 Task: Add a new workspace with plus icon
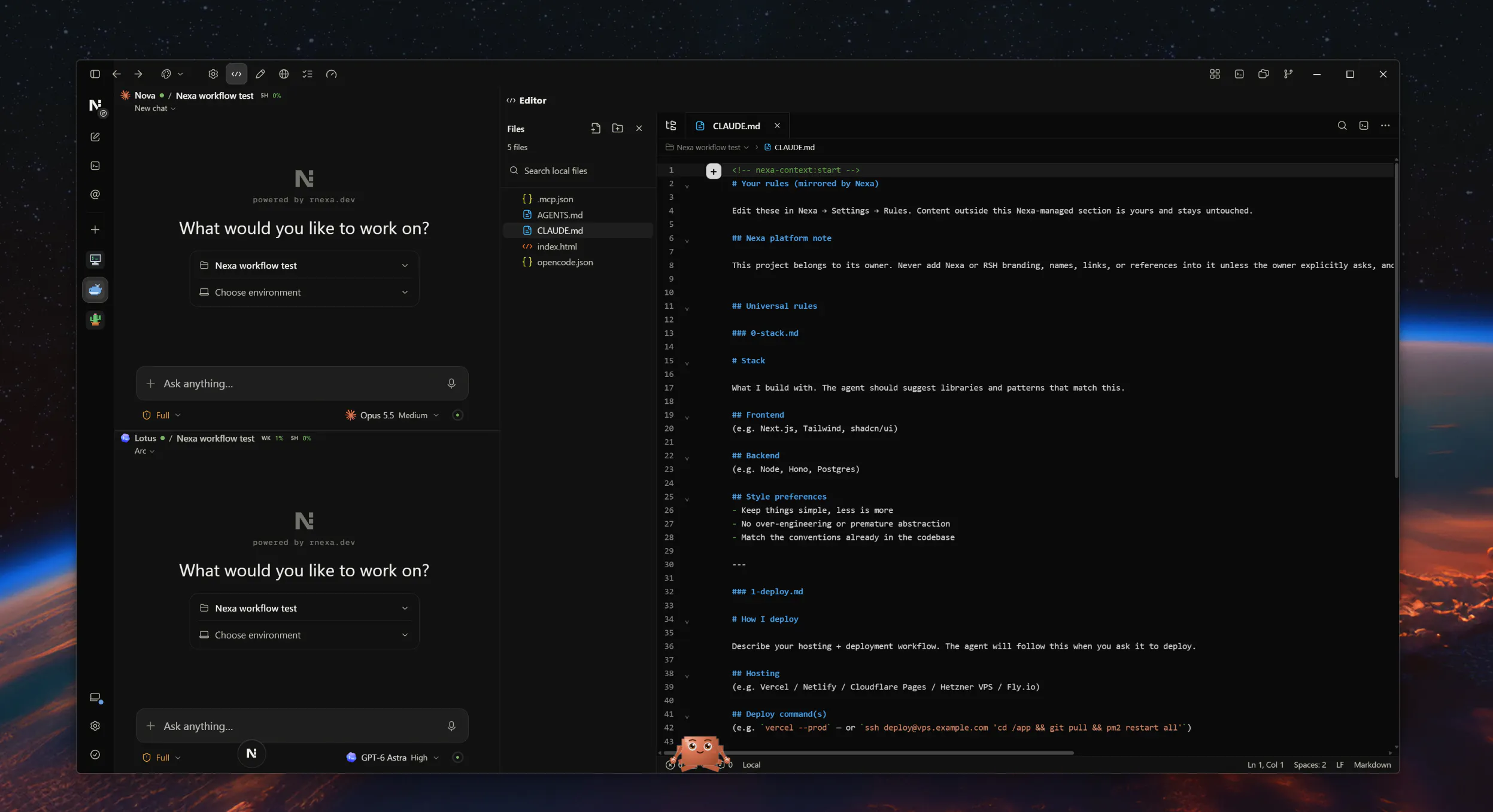95,230
